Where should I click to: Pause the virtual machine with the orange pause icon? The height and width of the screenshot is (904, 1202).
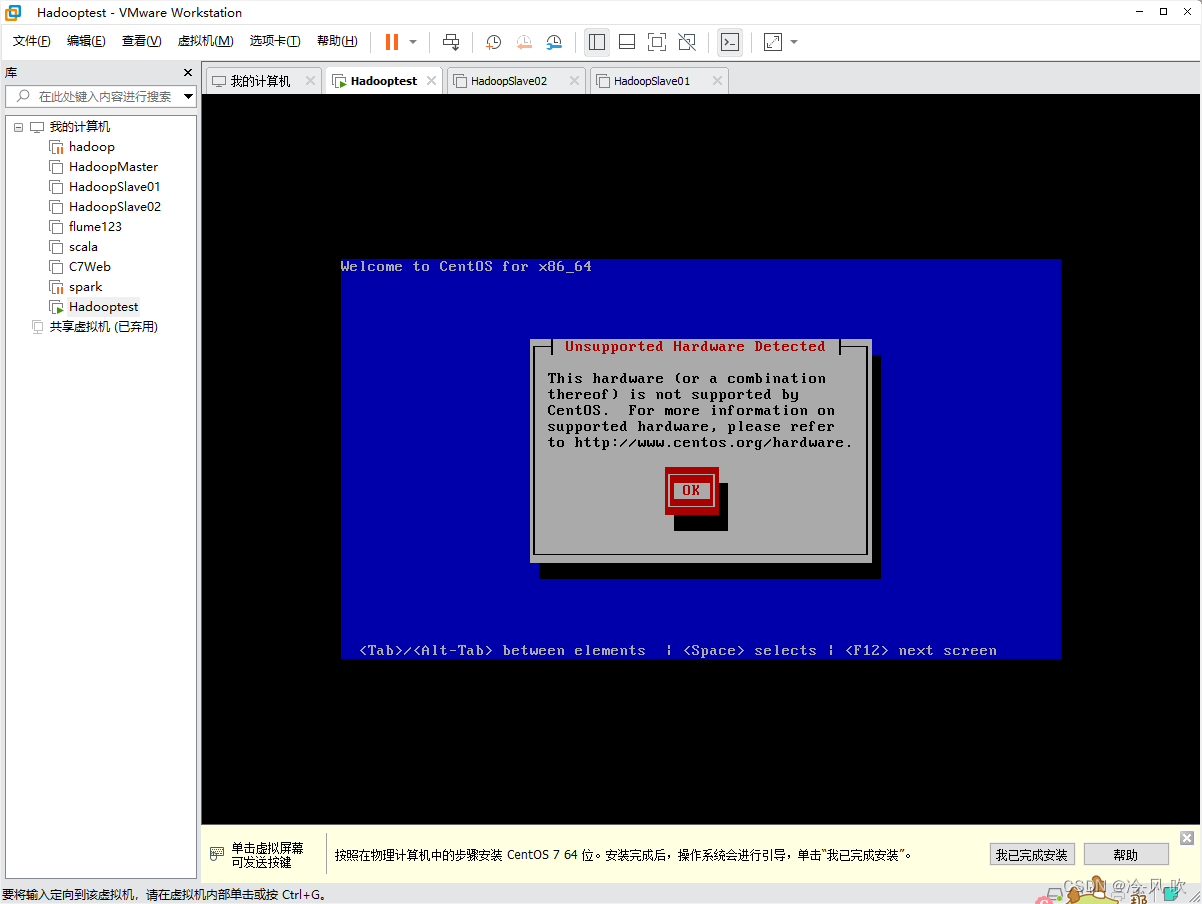point(392,42)
